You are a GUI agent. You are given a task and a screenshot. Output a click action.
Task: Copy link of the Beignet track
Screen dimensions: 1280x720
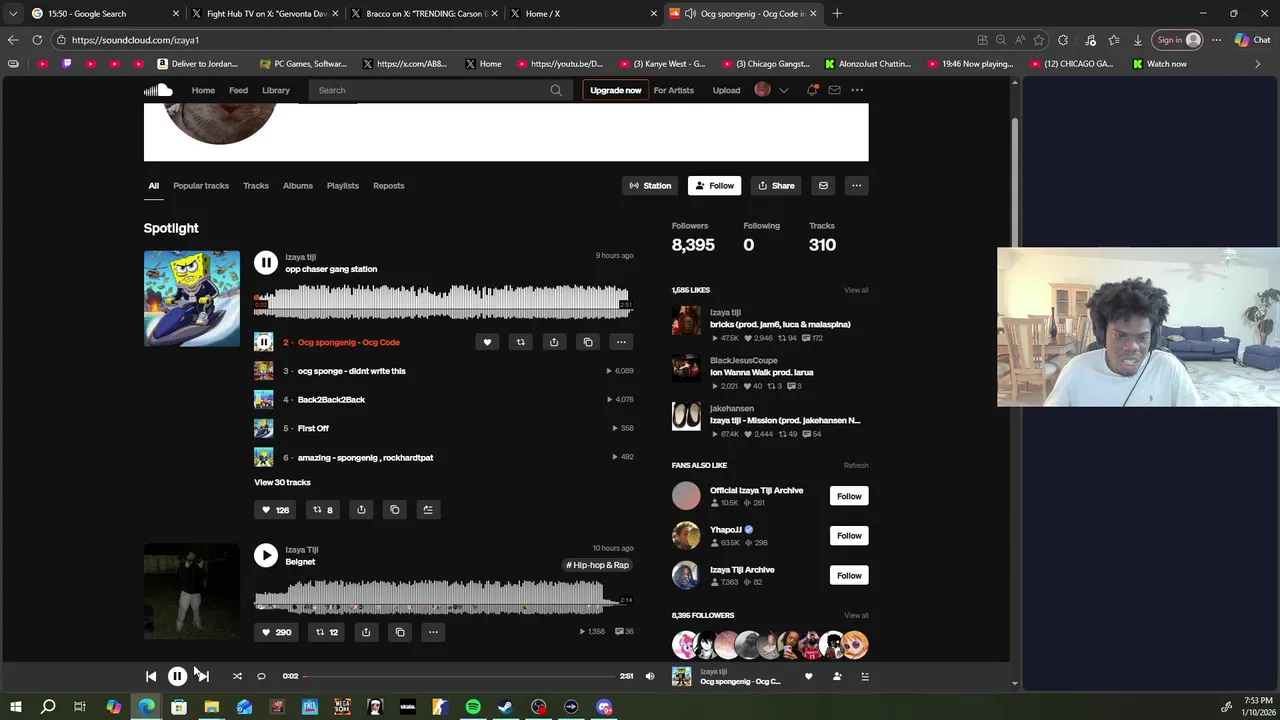click(400, 632)
